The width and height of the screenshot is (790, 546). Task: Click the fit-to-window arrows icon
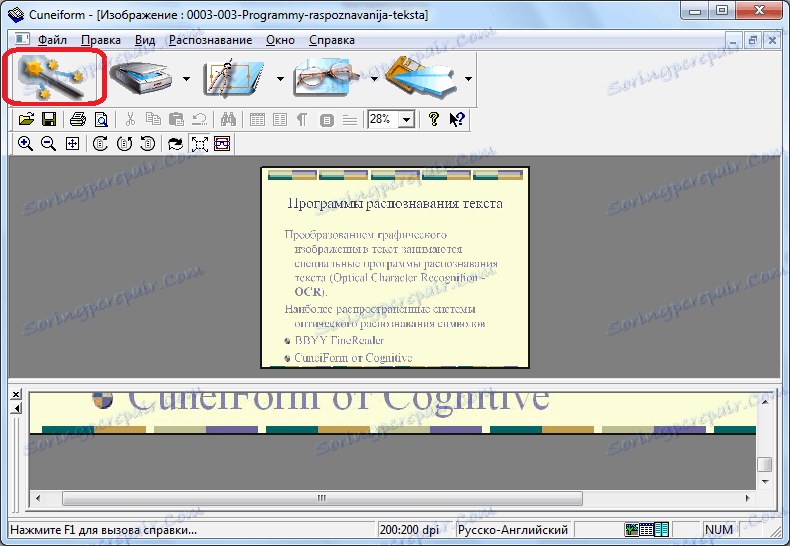72,144
